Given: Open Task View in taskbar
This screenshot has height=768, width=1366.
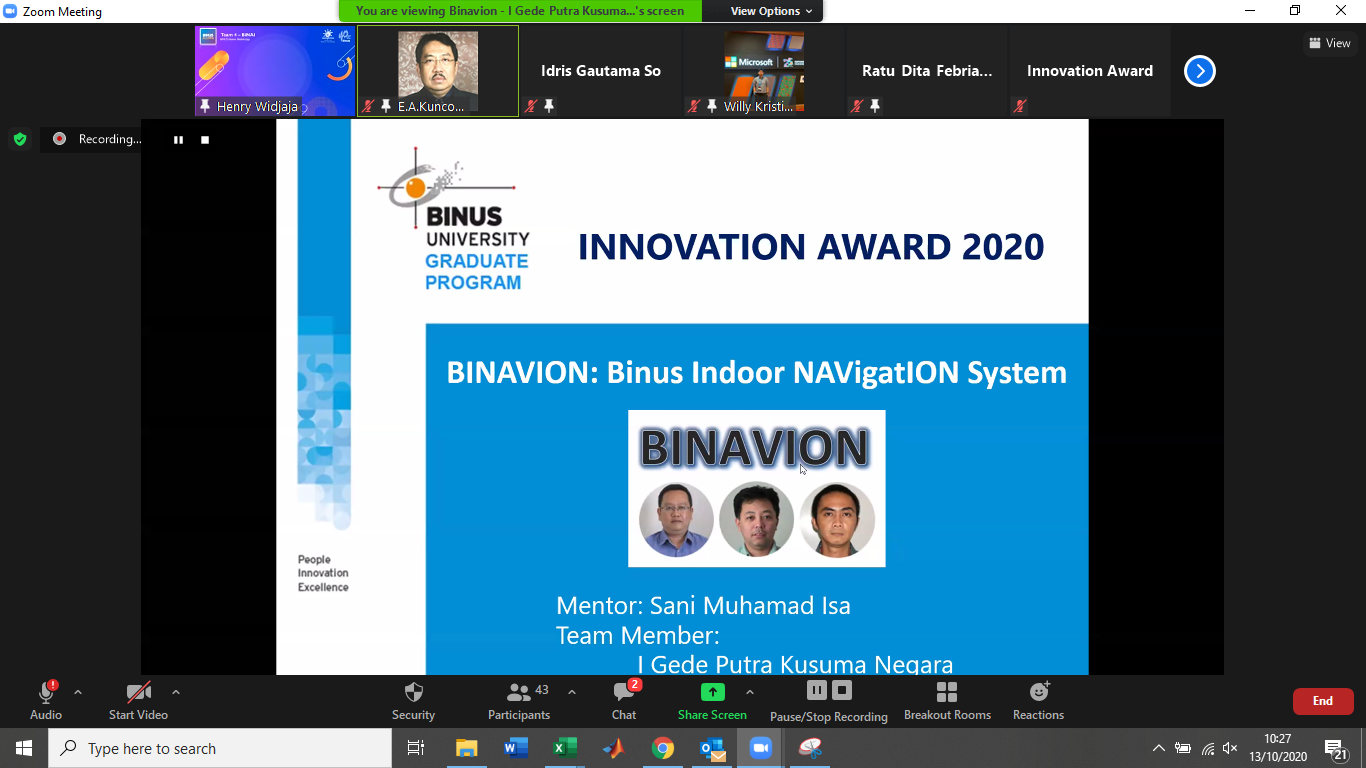Looking at the screenshot, I should (x=416, y=748).
